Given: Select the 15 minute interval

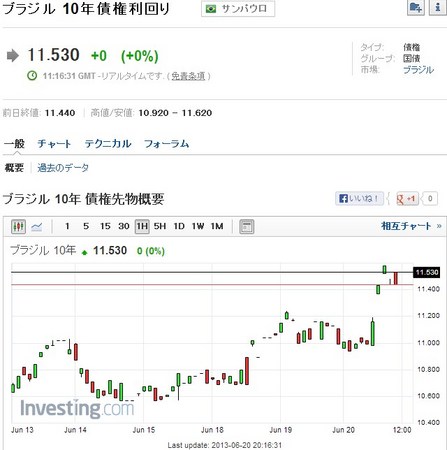Looking at the screenshot, I should (105, 226).
